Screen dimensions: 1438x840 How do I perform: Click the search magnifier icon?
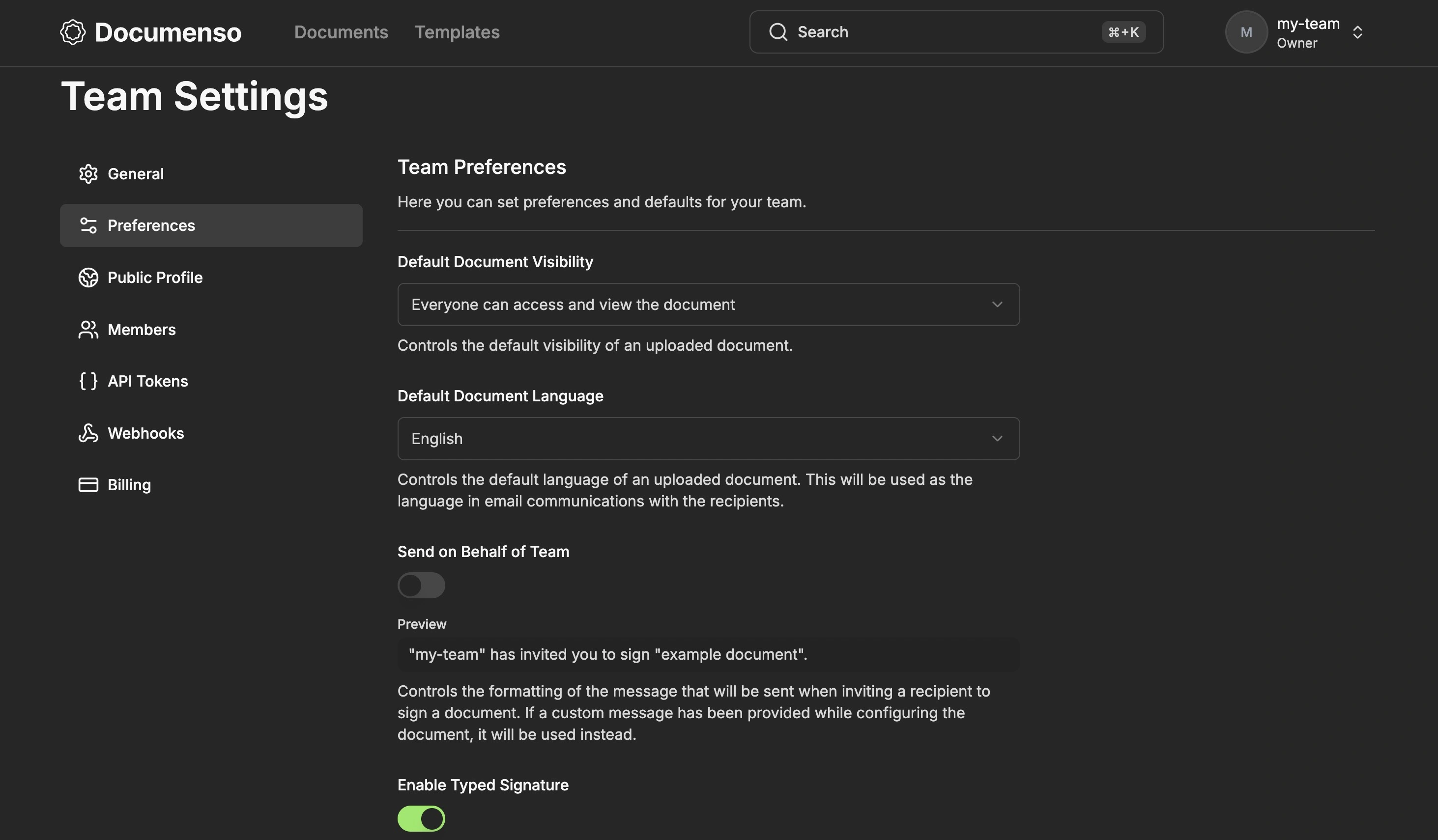[778, 32]
